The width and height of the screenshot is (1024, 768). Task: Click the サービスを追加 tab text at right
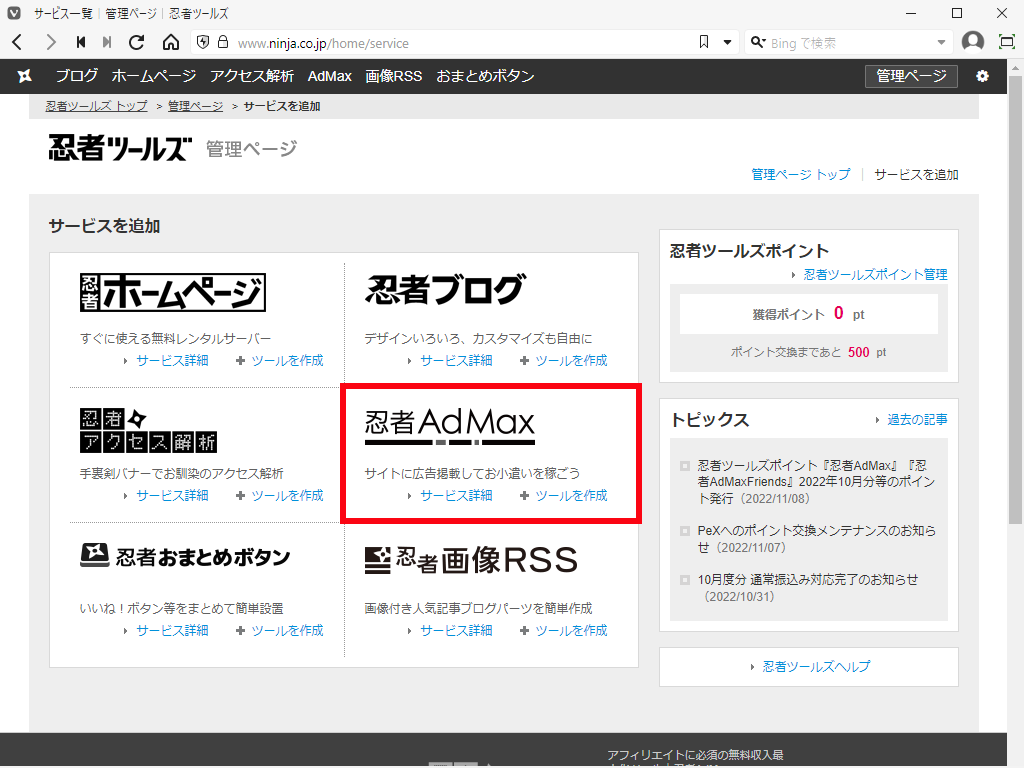pos(916,174)
